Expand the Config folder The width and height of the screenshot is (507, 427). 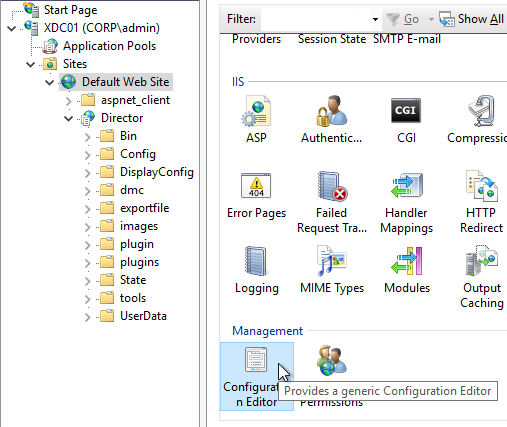[87, 155]
